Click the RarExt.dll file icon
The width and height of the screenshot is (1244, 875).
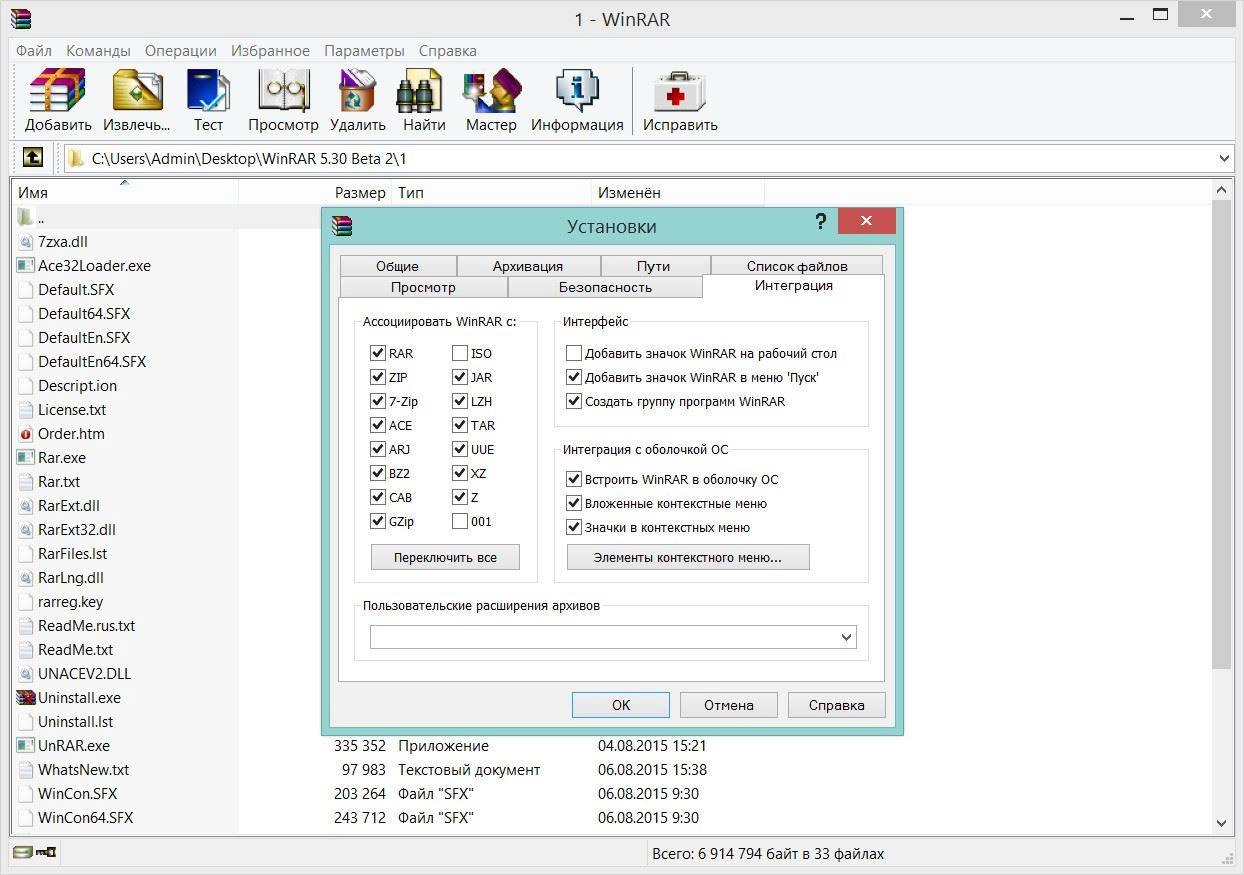tap(26, 506)
